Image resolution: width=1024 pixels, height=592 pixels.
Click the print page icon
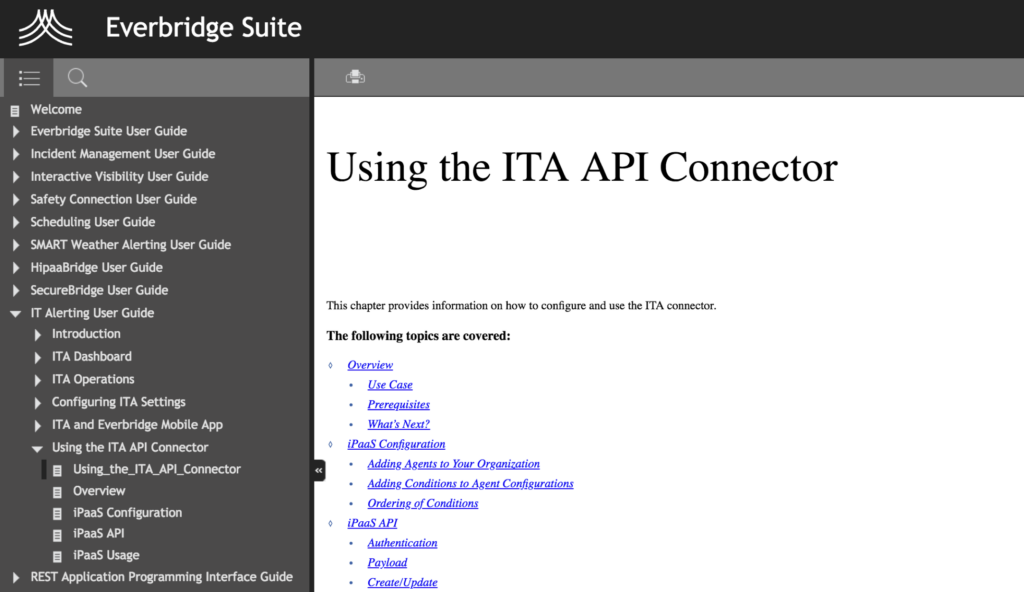tap(355, 77)
